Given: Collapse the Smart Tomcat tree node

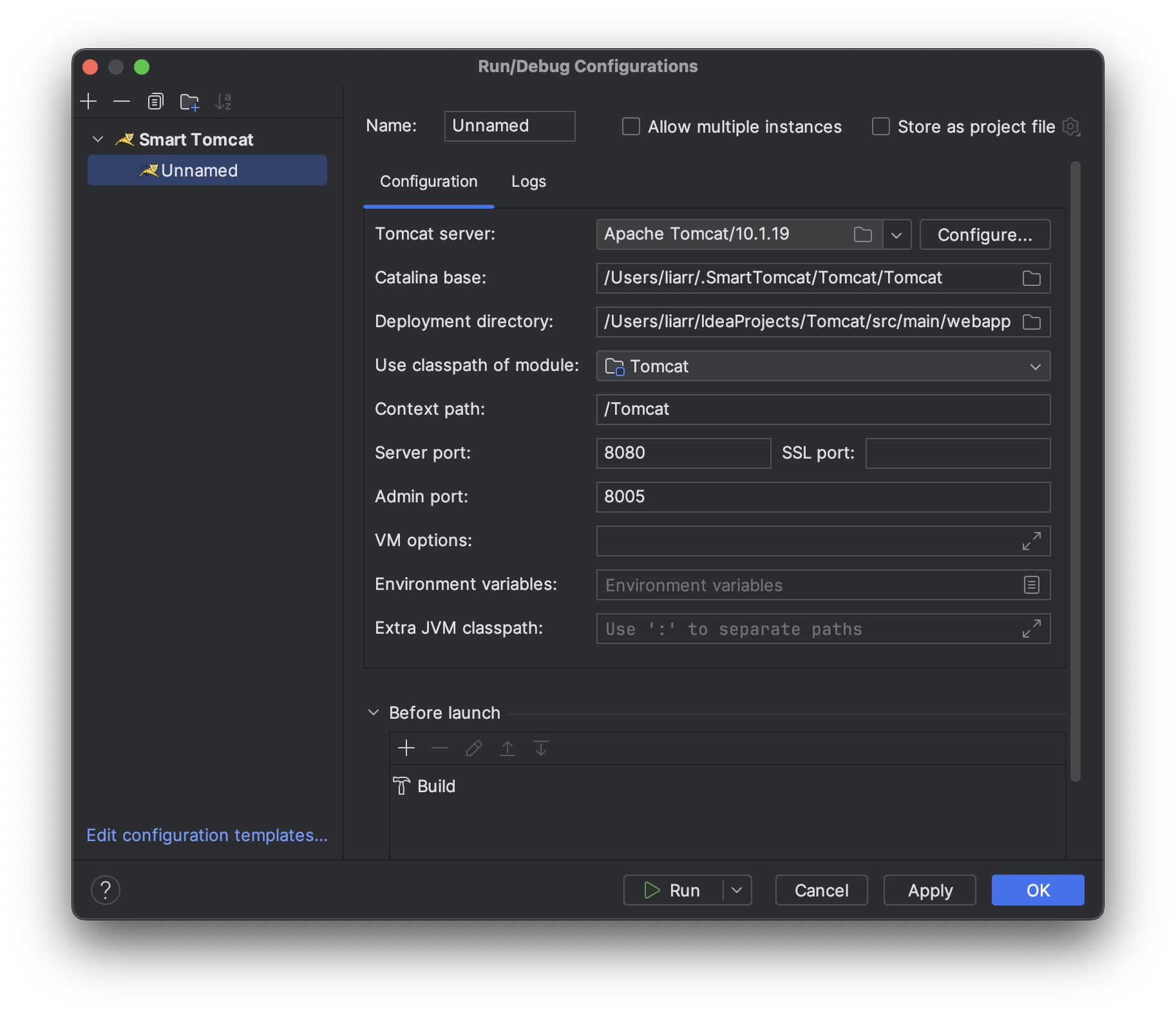Looking at the screenshot, I should click(x=98, y=139).
